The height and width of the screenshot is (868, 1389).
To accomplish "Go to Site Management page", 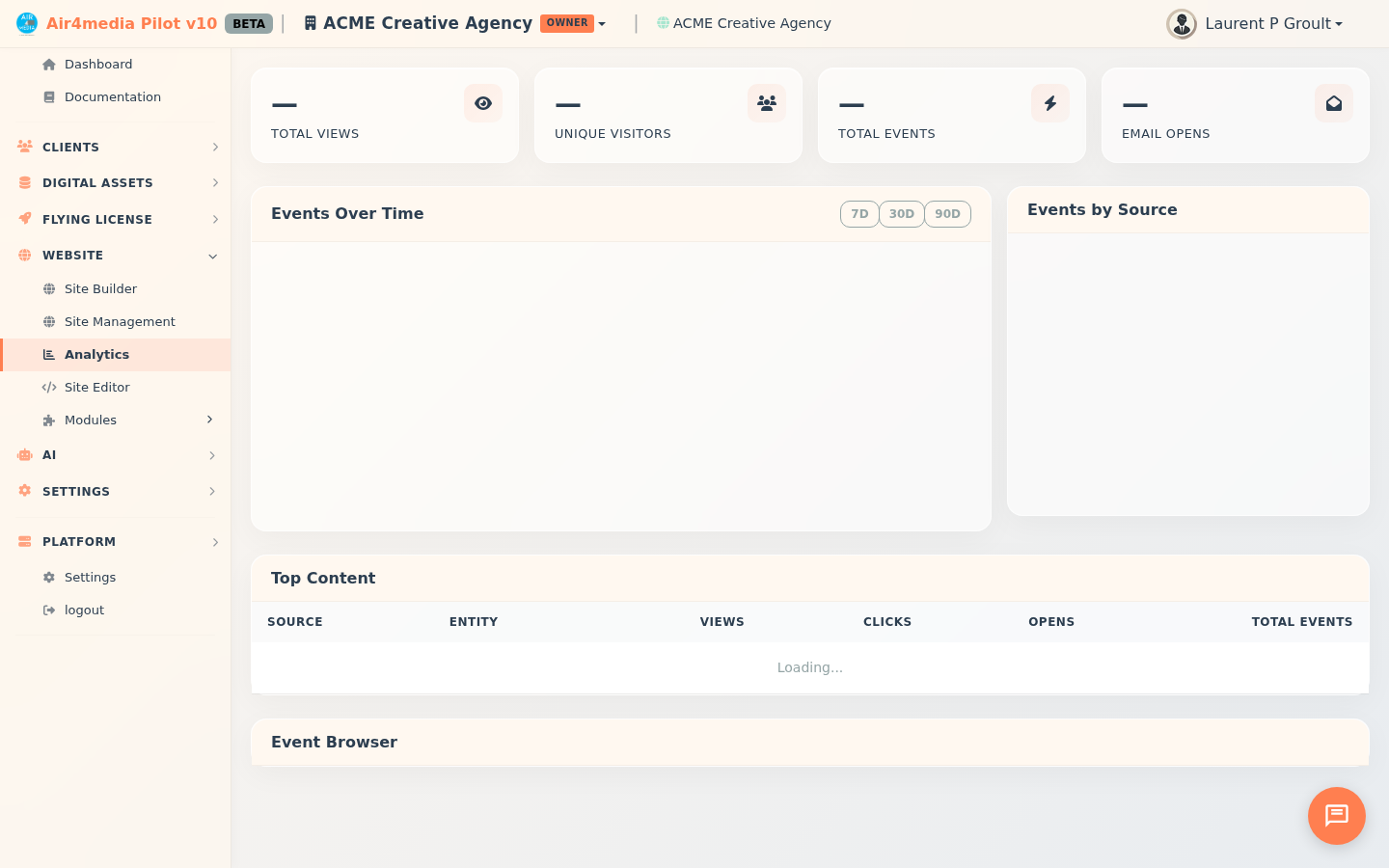I will pos(120,322).
